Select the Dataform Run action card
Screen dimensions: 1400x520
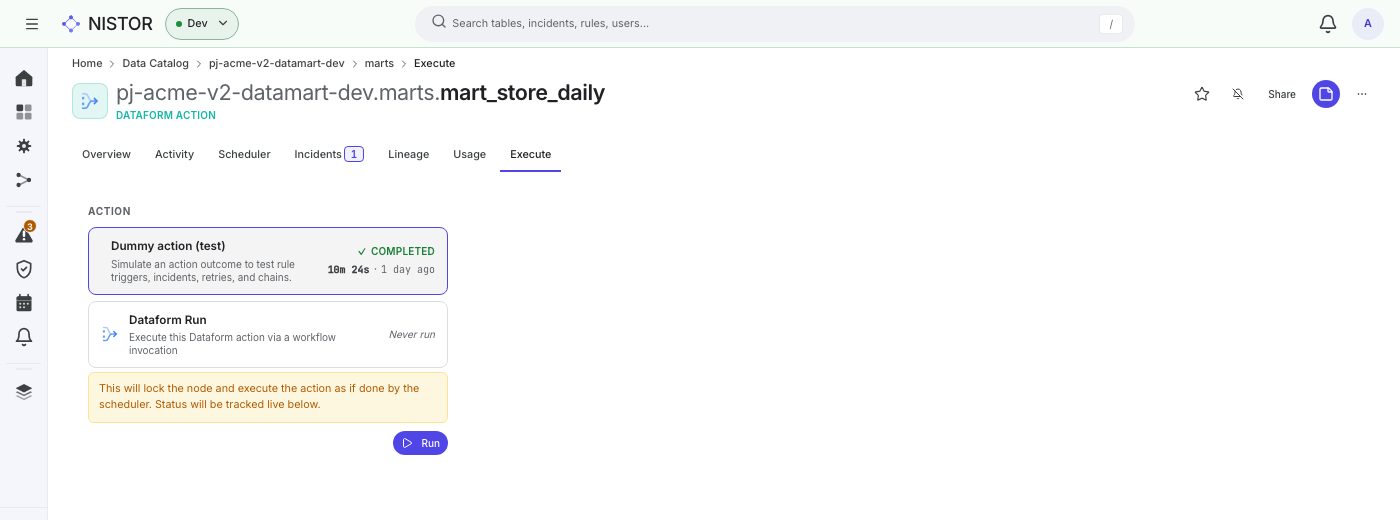[x=268, y=335]
